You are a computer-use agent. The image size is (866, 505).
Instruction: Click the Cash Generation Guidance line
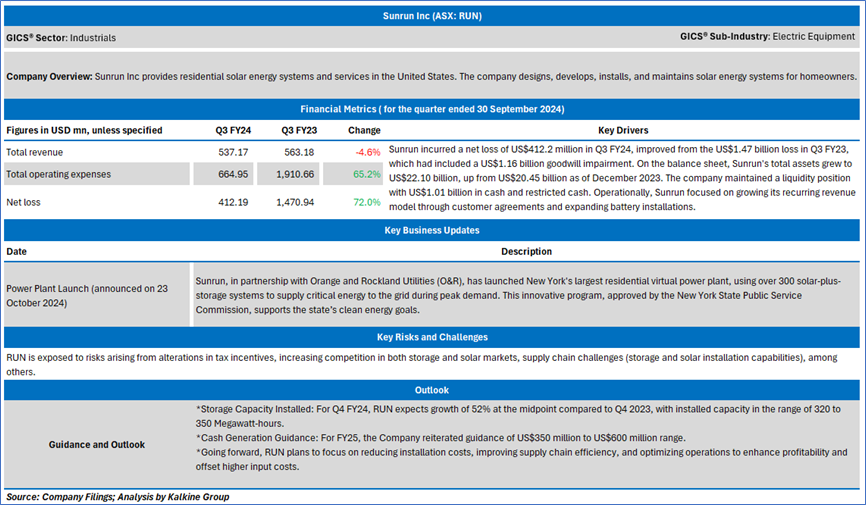[x=441, y=438]
